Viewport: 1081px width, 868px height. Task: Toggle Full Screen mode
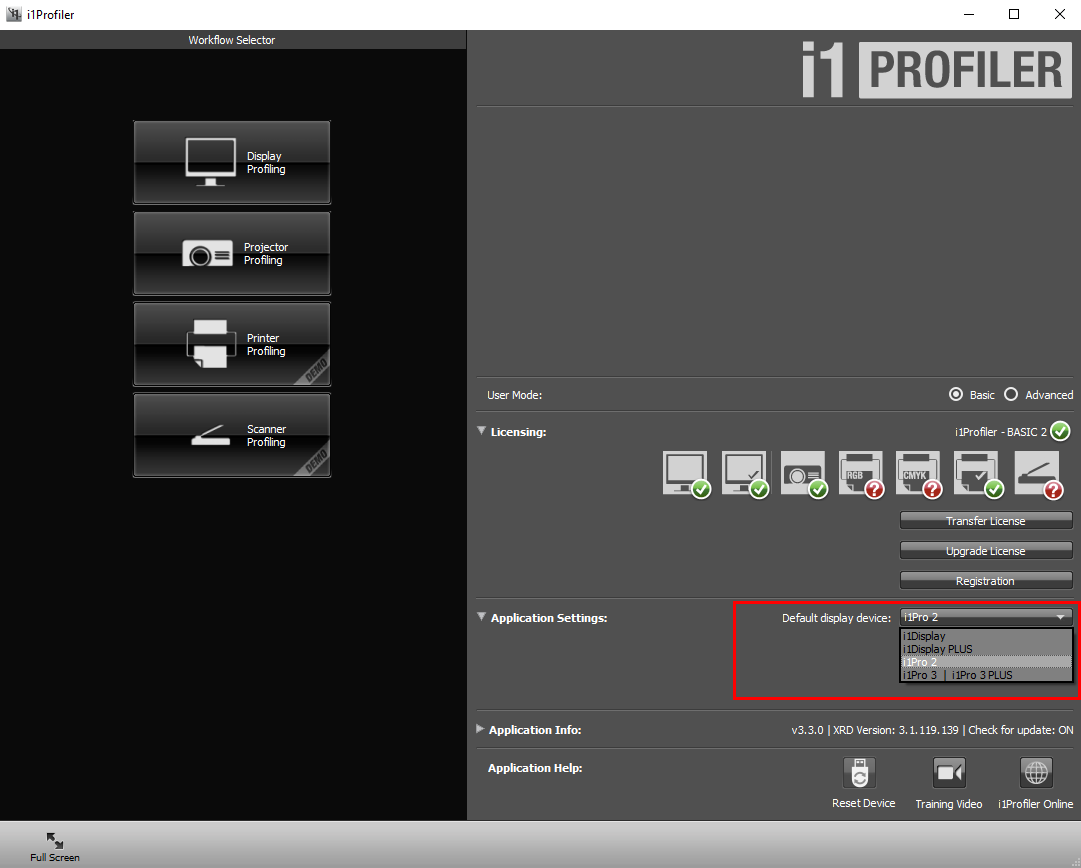click(x=54, y=847)
